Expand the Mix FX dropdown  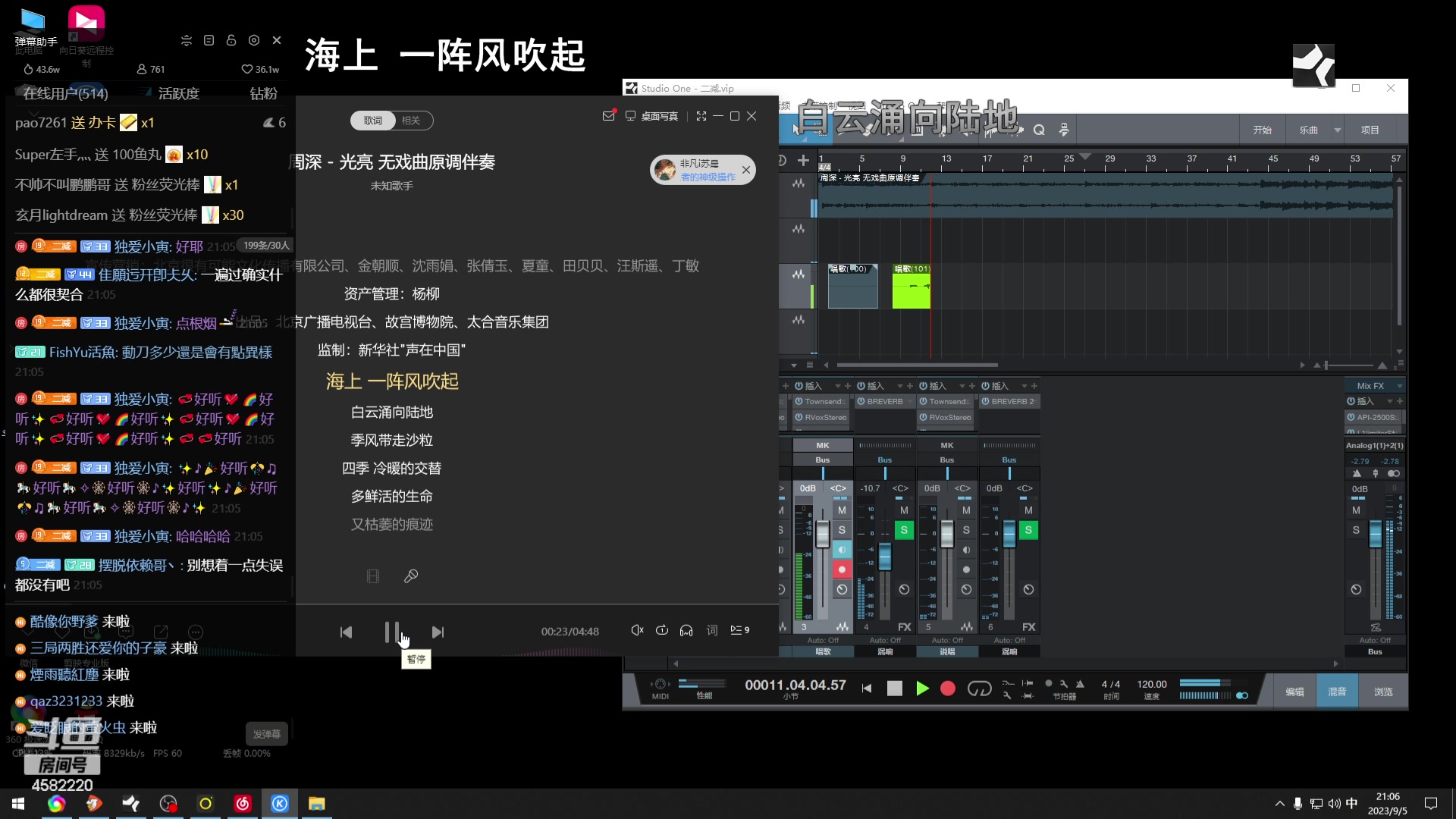tap(1400, 386)
